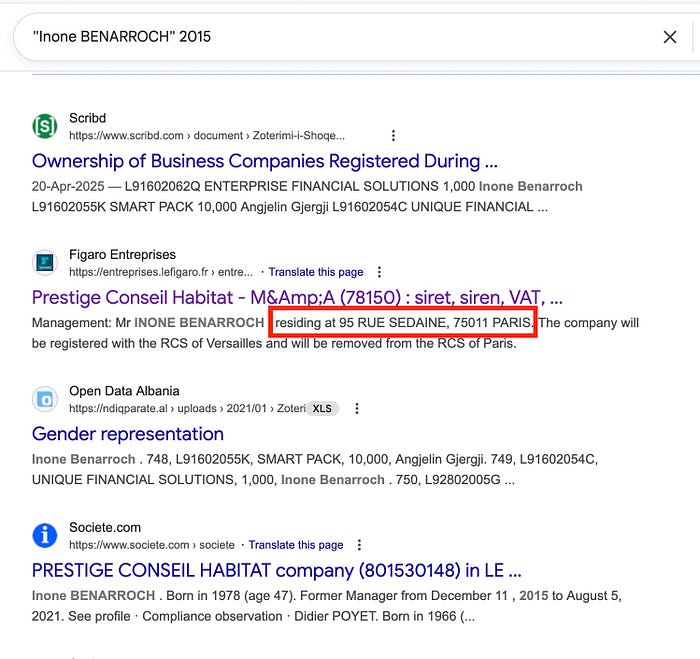This screenshot has height=659, width=700.
Task: Open the "Gender representation" result
Action: [128, 434]
